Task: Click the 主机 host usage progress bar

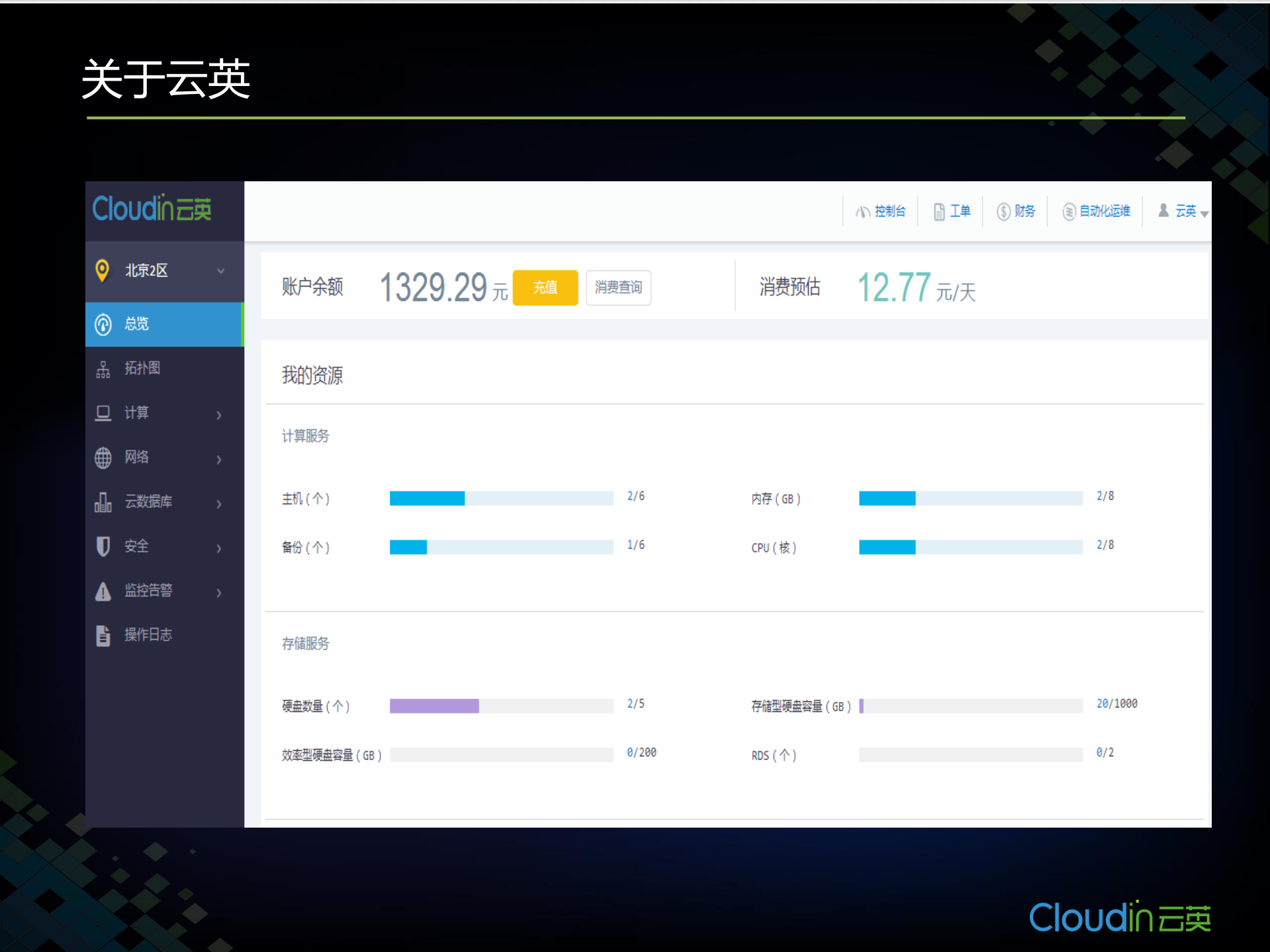Action: [501, 498]
